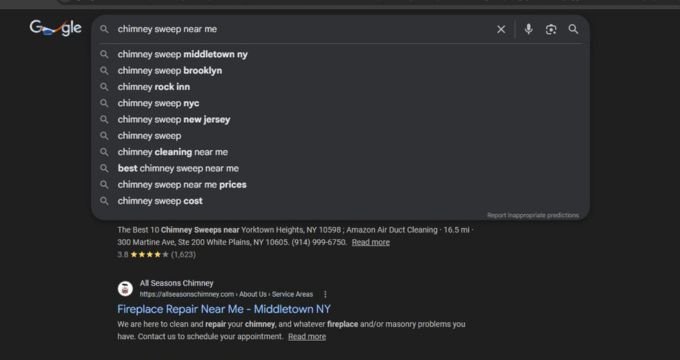Image resolution: width=680 pixels, height=360 pixels.
Task: Pick suggestion "best chimney sweep near me"
Action: coord(340,168)
